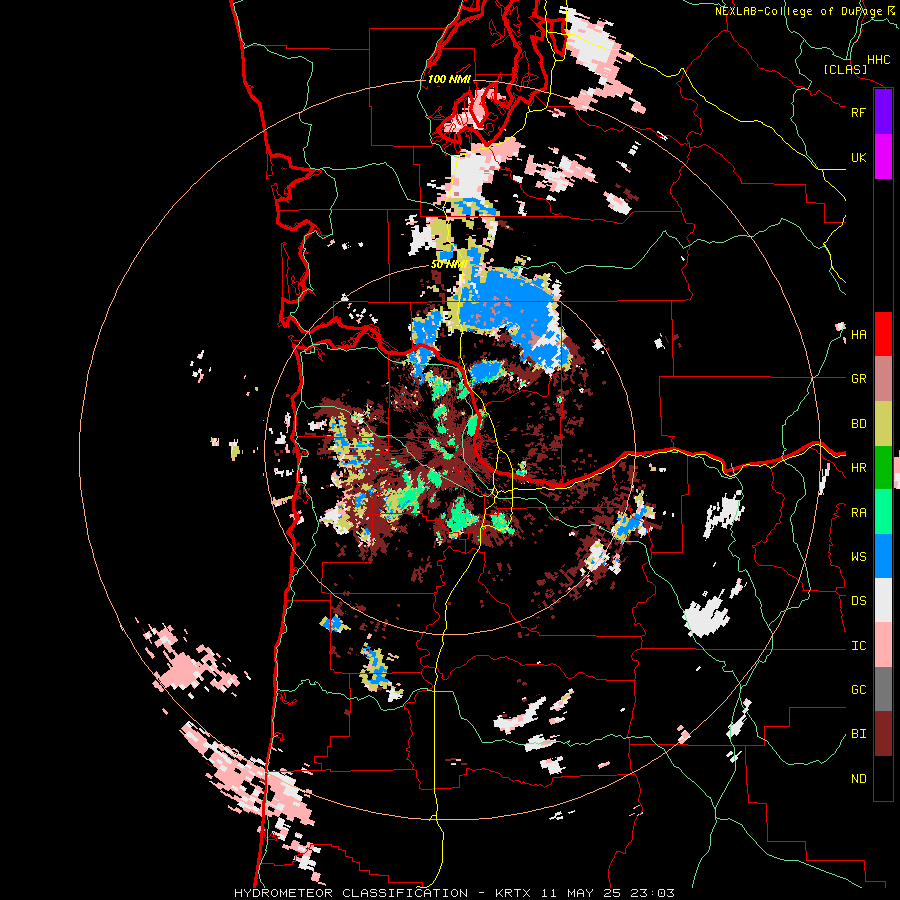This screenshot has height=900, width=900.
Task: Click the BI legend label
Action: coord(858,734)
